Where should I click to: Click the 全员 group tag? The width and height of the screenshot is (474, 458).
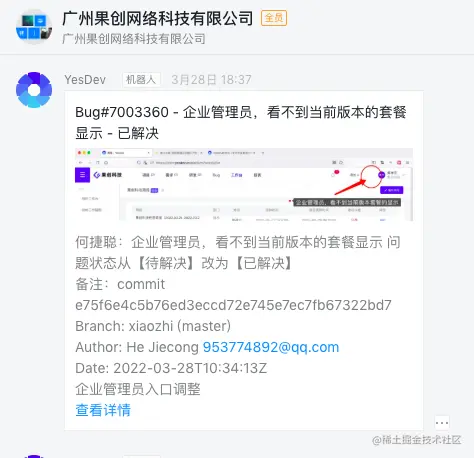(x=274, y=18)
